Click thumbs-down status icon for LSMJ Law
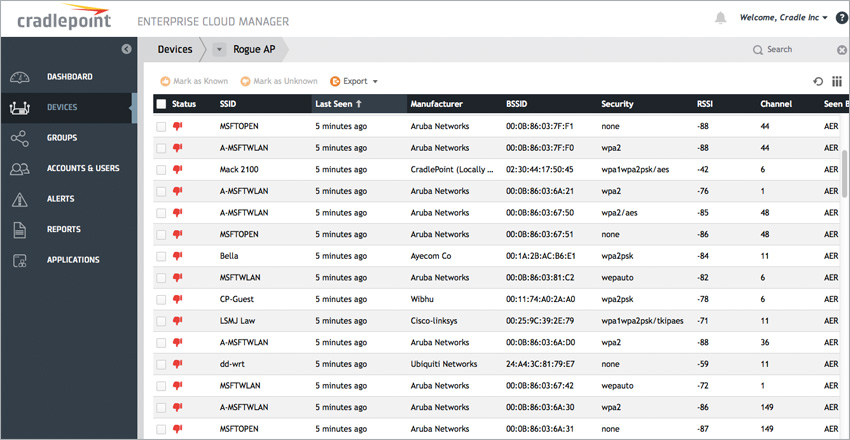The height and width of the screenshot is (440, 850). 177,321
